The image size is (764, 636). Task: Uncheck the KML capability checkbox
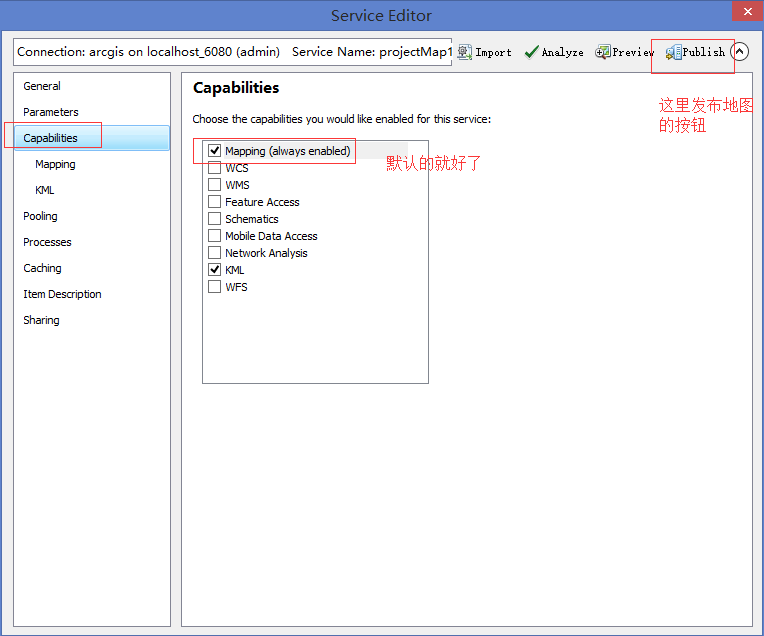point(214,270)
